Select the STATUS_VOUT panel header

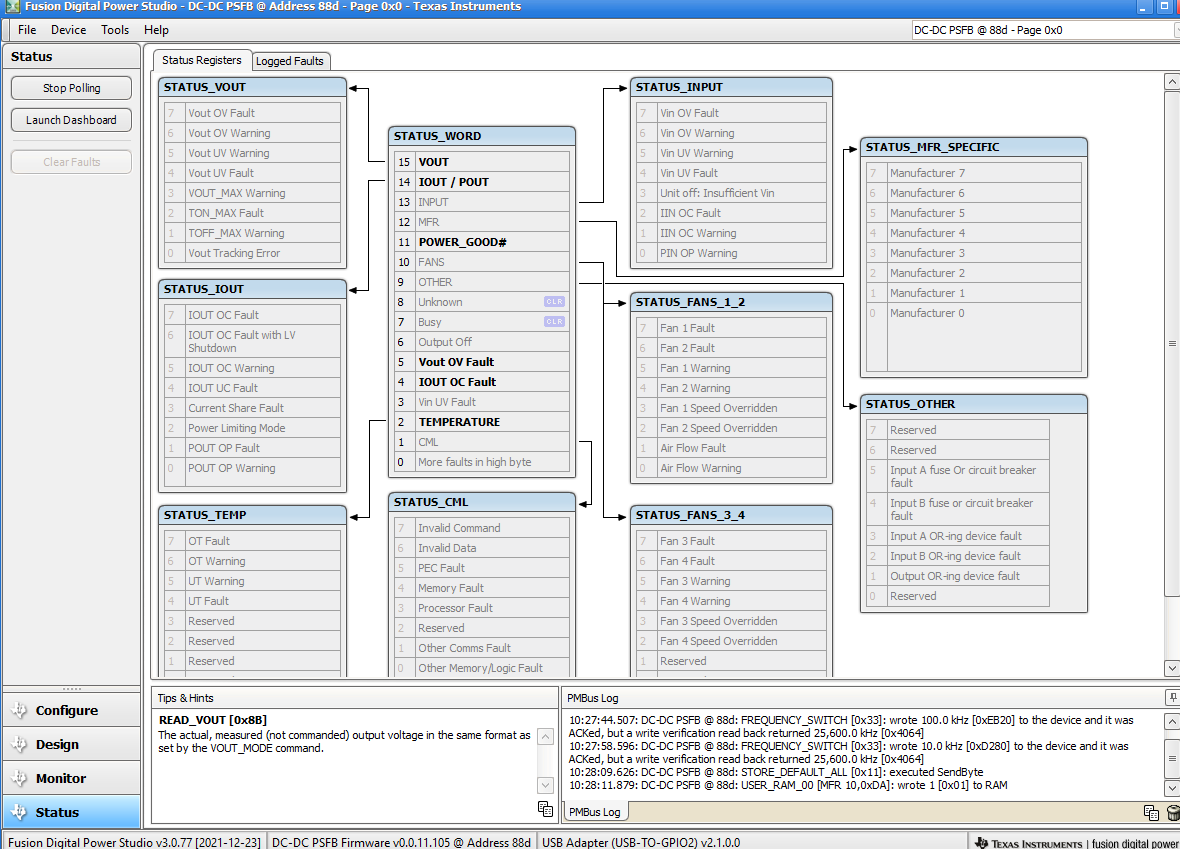(252, 87)
